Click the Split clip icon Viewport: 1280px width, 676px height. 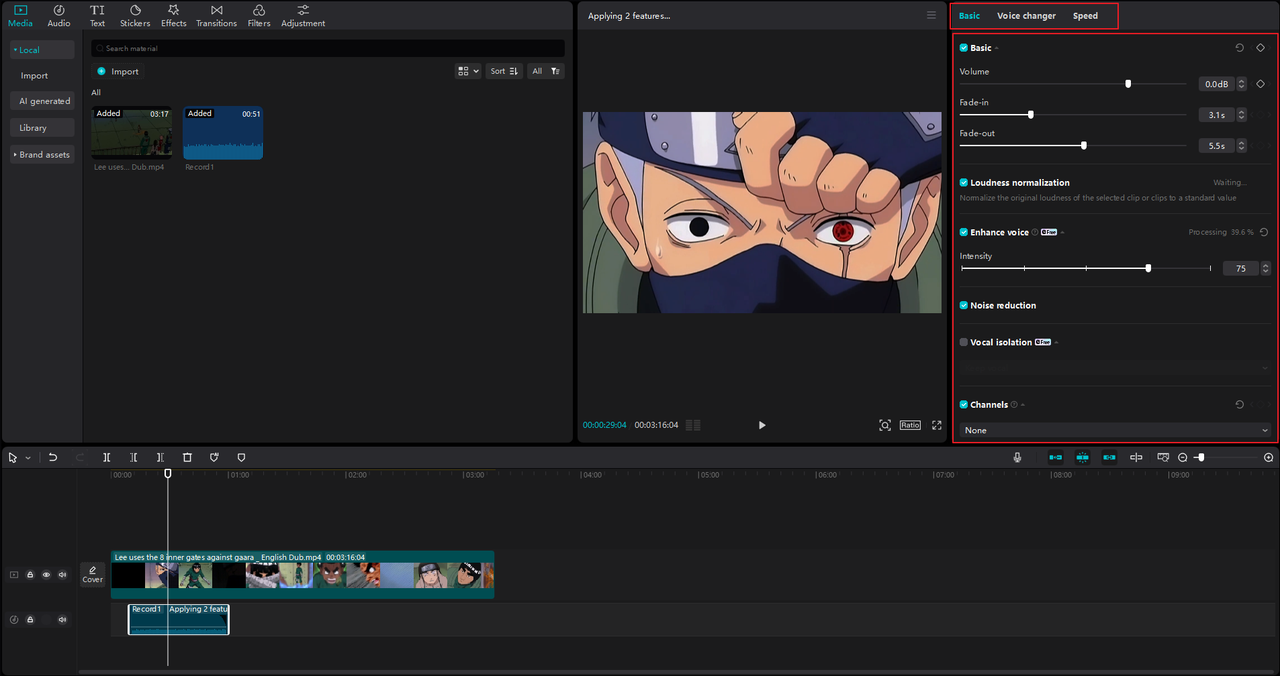(107, 457)
